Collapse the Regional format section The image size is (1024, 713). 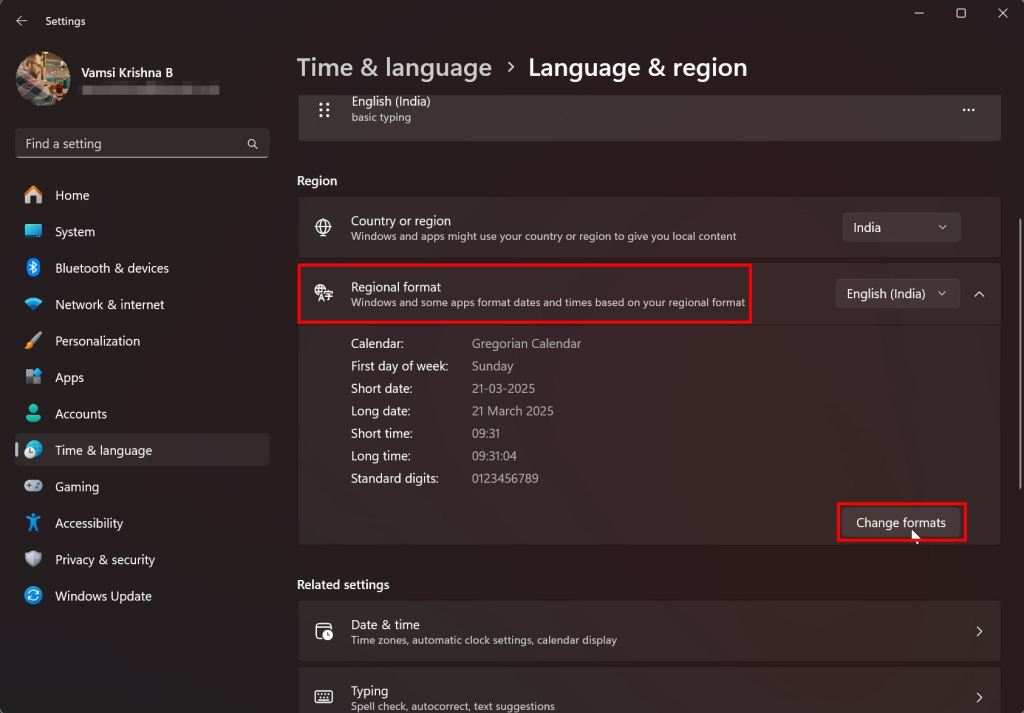tap(979, 294)
